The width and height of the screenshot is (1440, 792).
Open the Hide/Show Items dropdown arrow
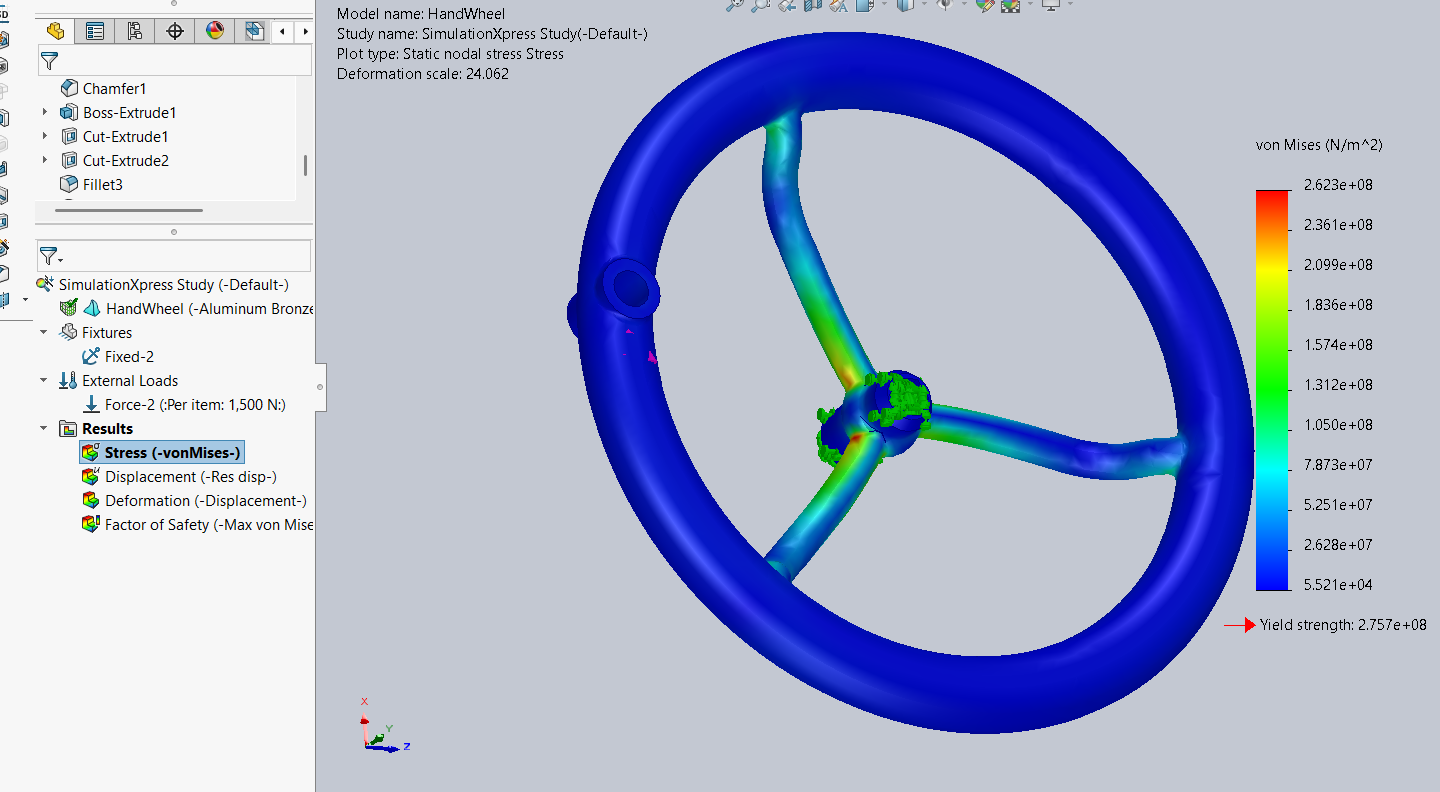964,3
